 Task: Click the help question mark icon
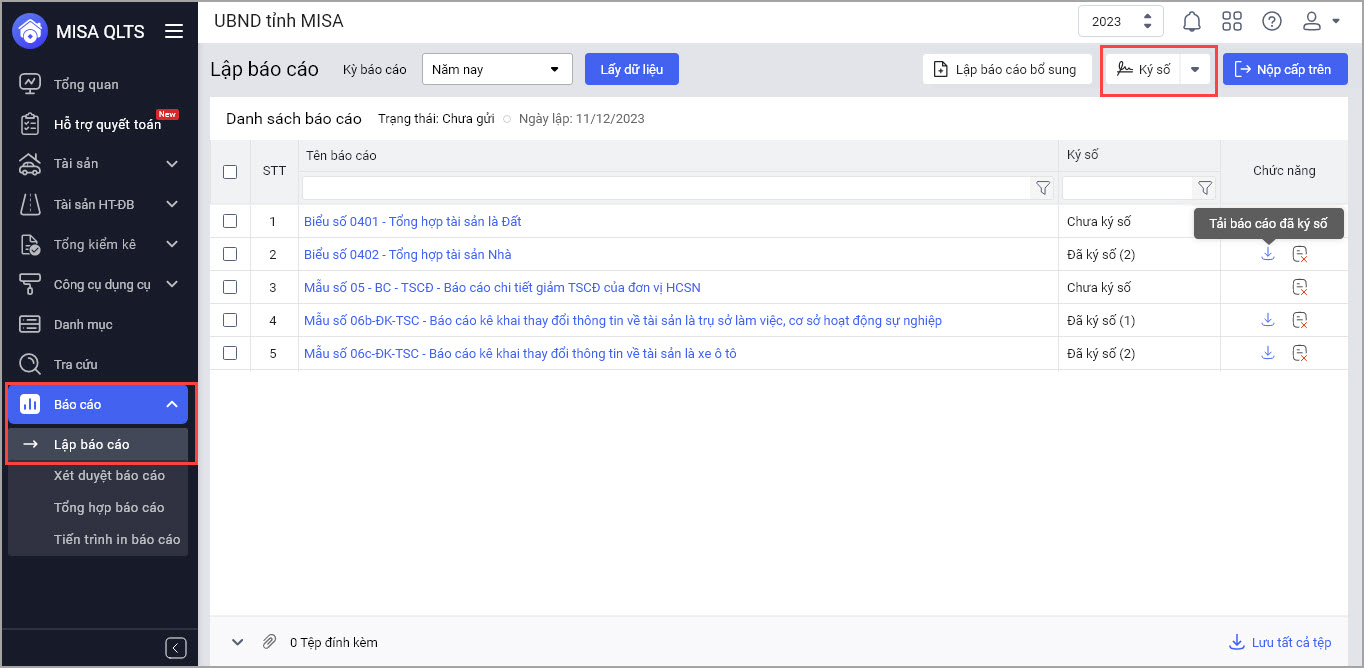(1272, 21)
